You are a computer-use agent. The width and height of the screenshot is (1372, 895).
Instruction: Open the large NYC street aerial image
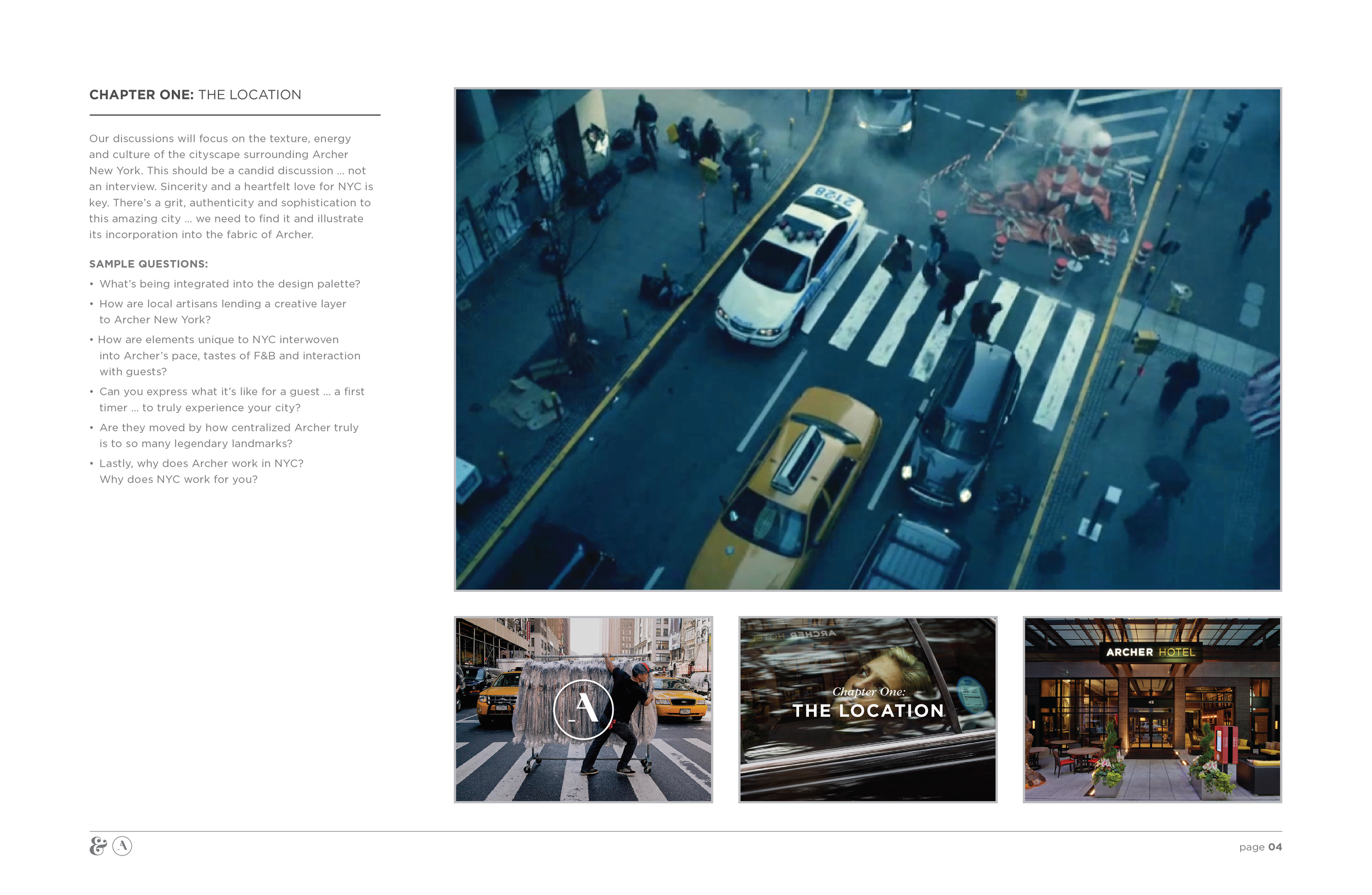pos(868,339)
